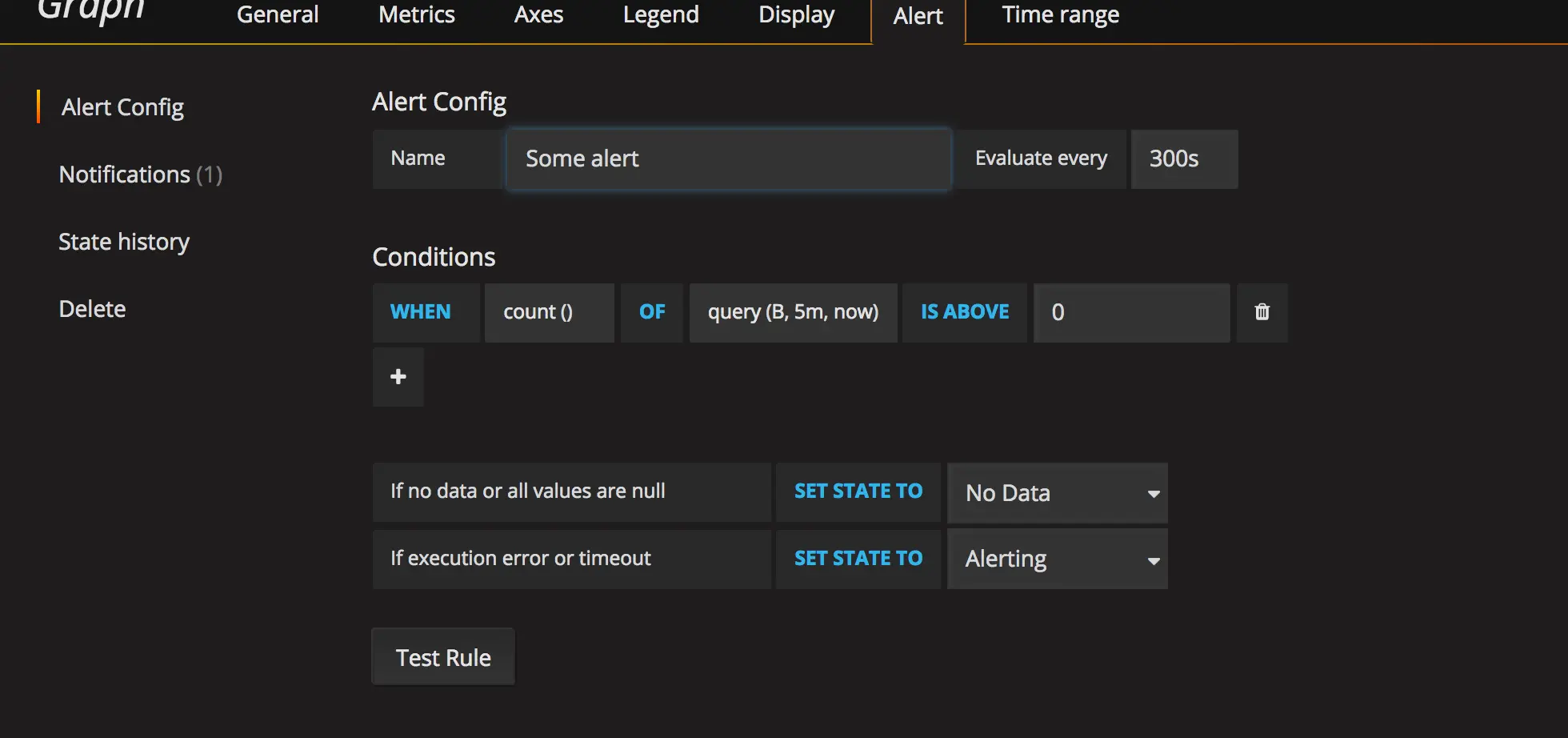Open the "No Data" state dropdown

pyautogui.click(x=1057, y=493)
